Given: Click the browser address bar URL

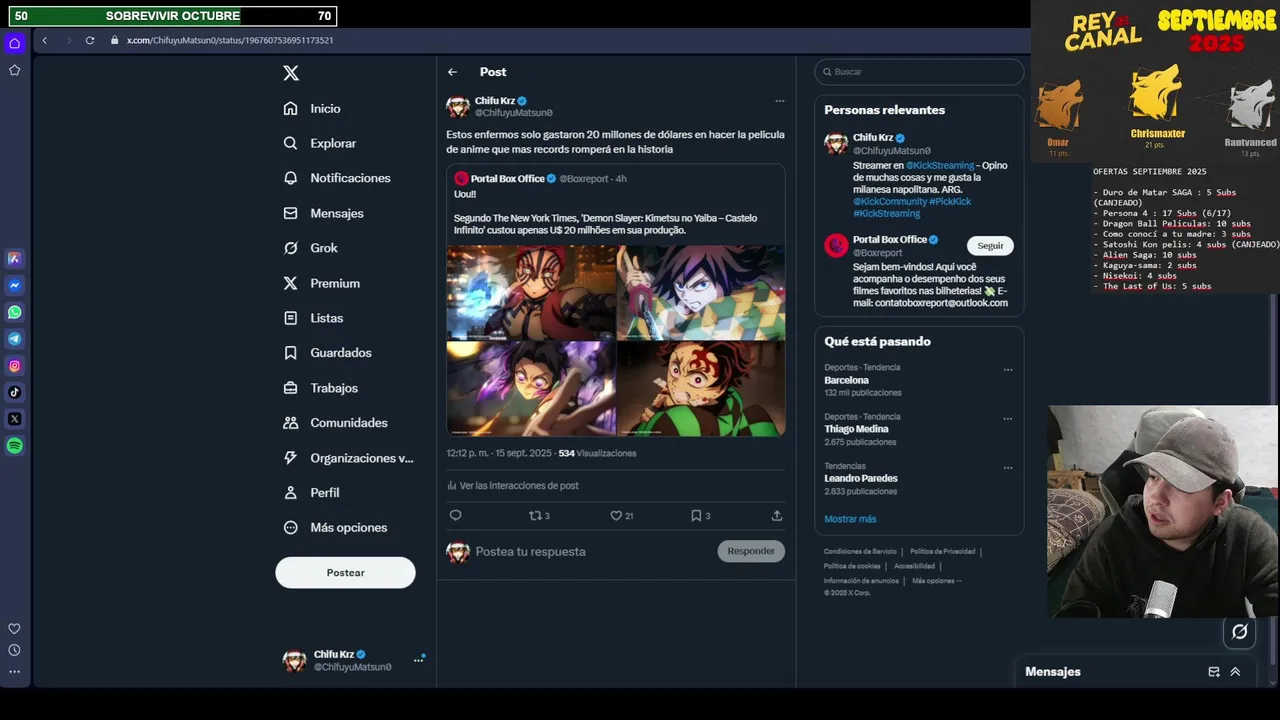Looking at the screenshot, I should click(x=230, y=40).
